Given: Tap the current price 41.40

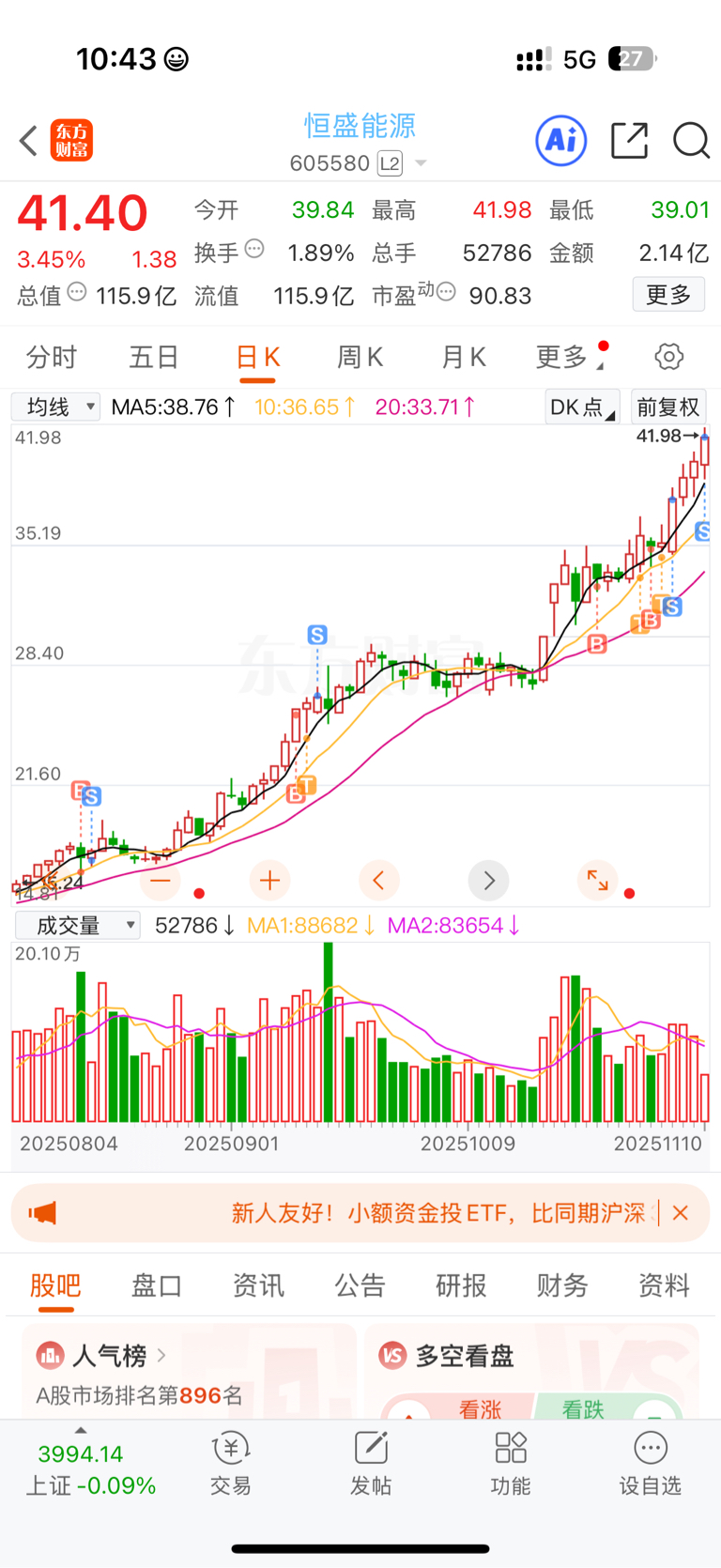Looking at the screenshot, I should point(83,212).
